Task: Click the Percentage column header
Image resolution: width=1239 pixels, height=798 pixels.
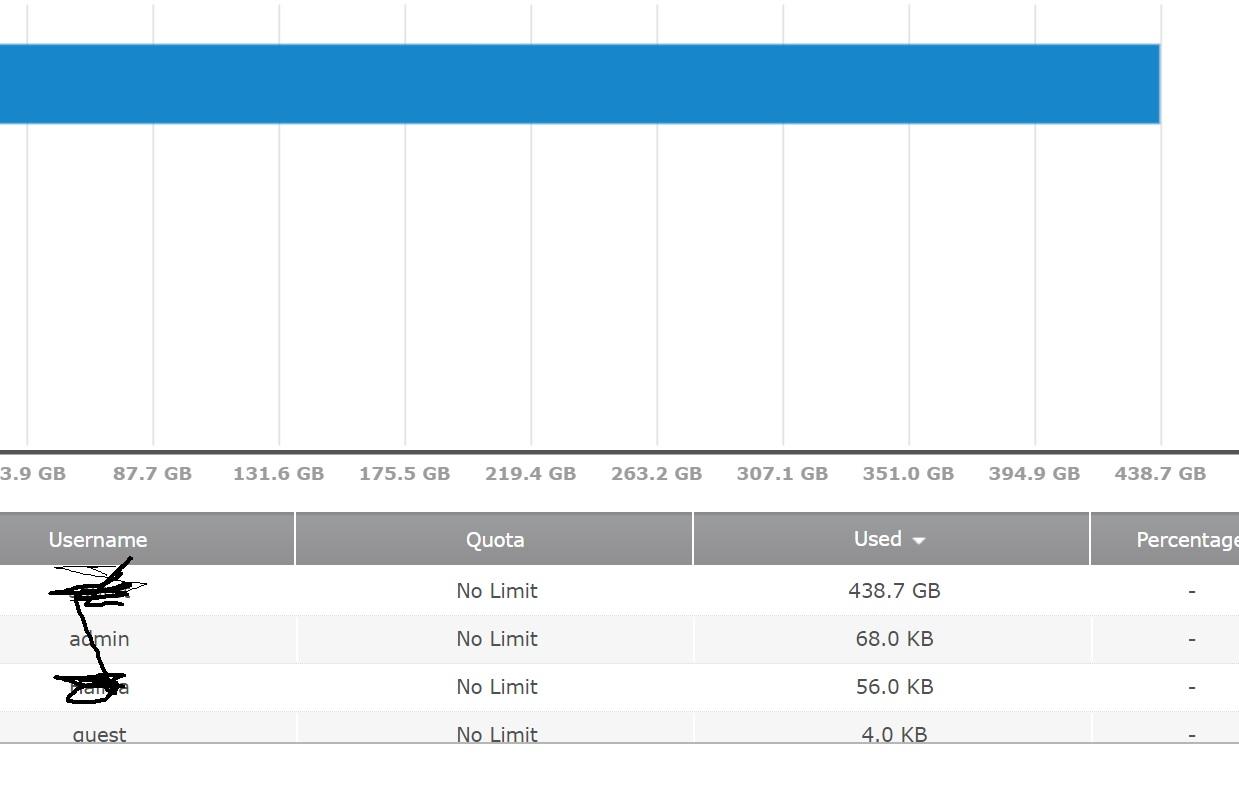Action: [x=1186, y=540]
